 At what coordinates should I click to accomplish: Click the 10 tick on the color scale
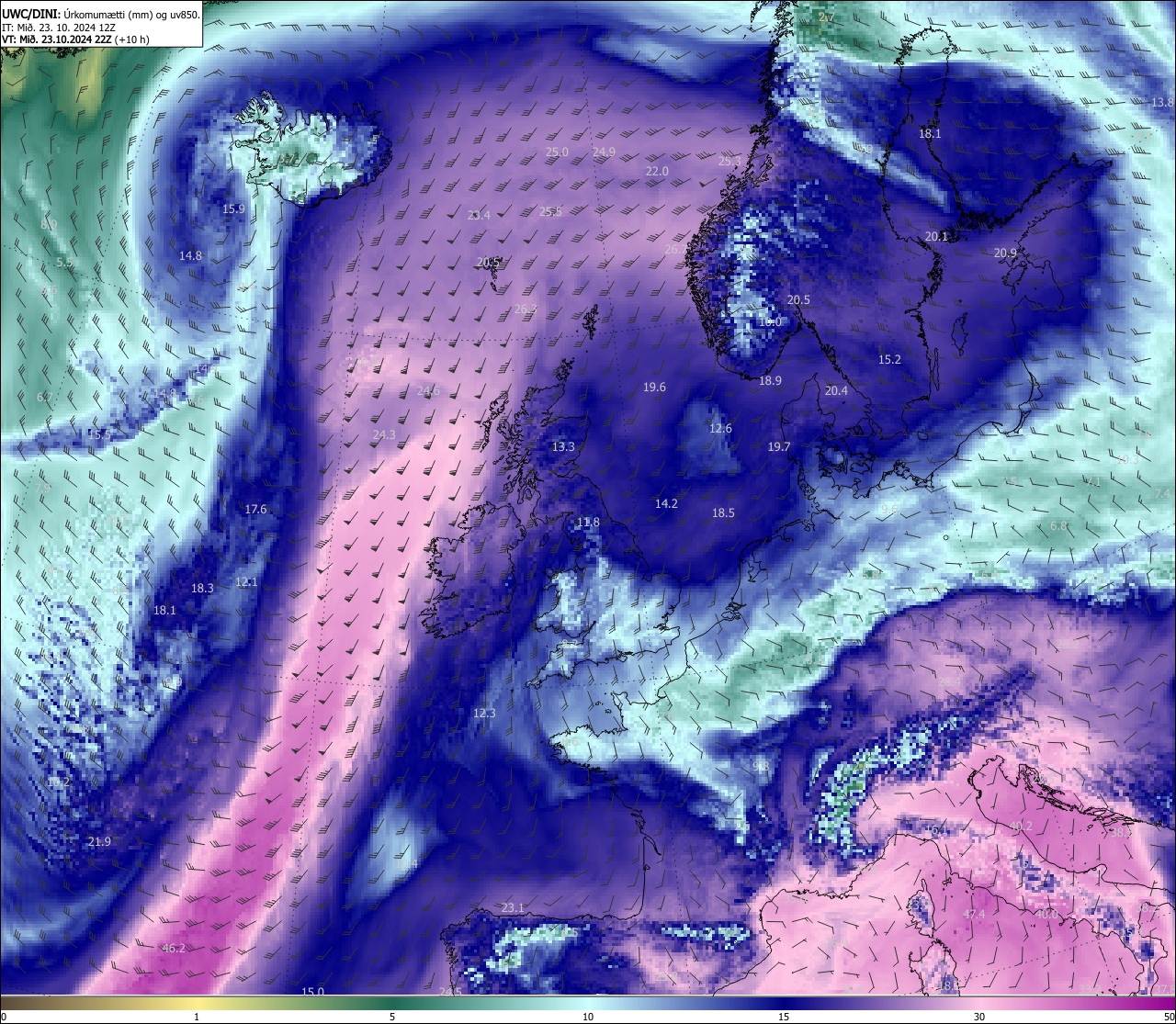click(x=588, y=1017)
